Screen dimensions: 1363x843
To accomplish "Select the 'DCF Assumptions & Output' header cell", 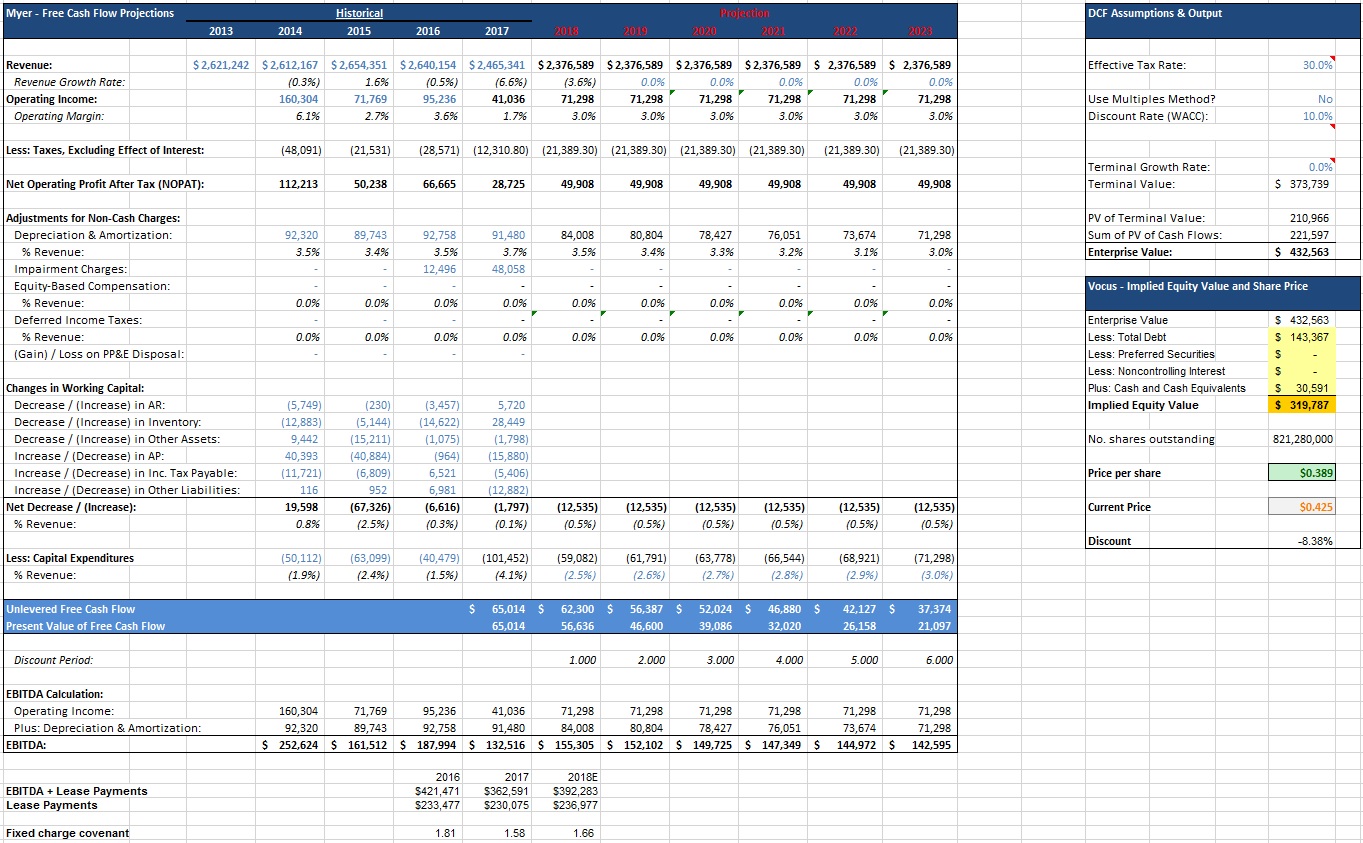I will 1156,13.
